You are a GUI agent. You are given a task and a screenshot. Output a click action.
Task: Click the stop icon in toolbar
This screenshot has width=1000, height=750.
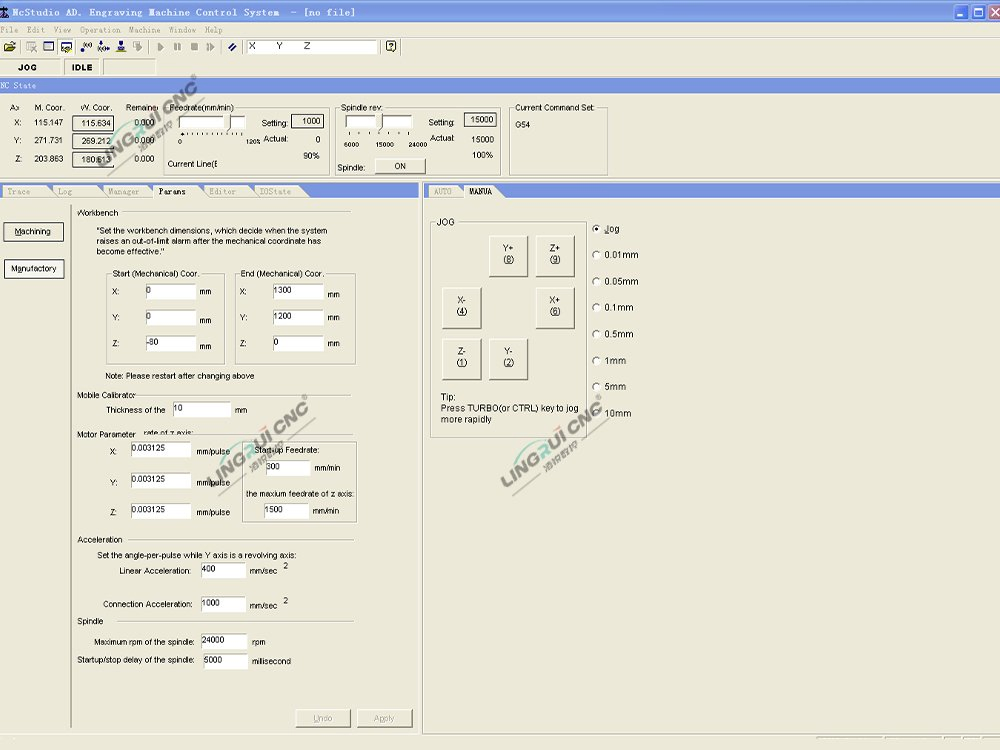pos(194,46)
